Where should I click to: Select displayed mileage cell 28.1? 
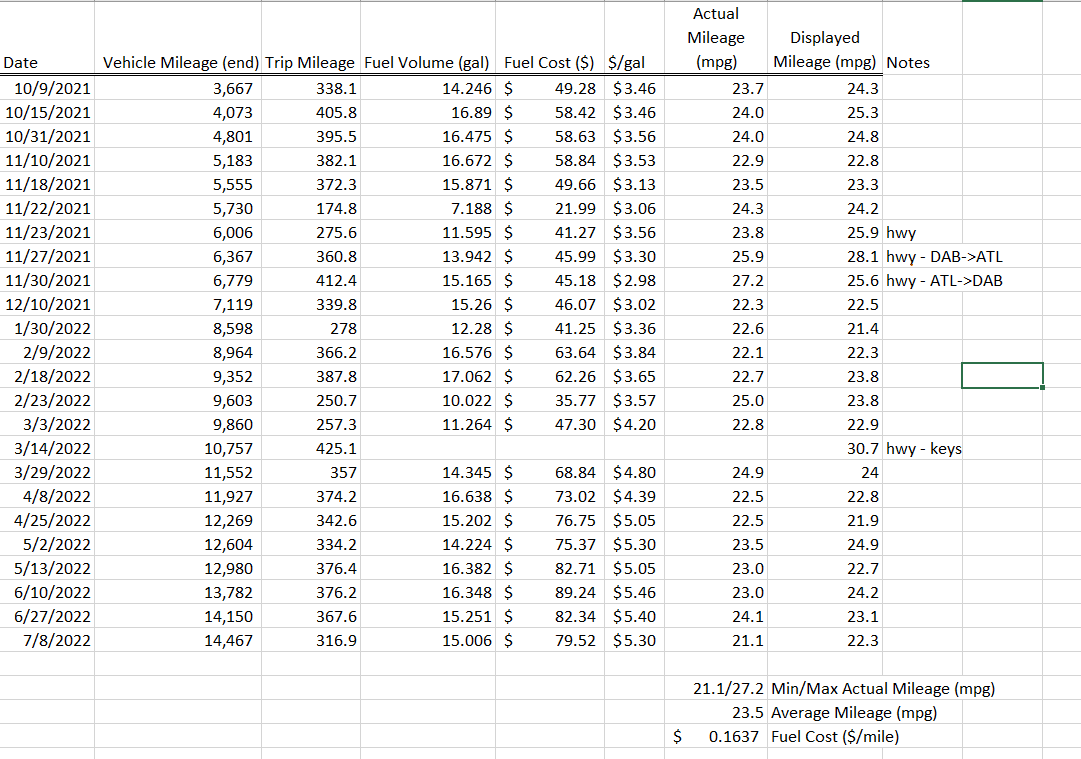[825, 256]
